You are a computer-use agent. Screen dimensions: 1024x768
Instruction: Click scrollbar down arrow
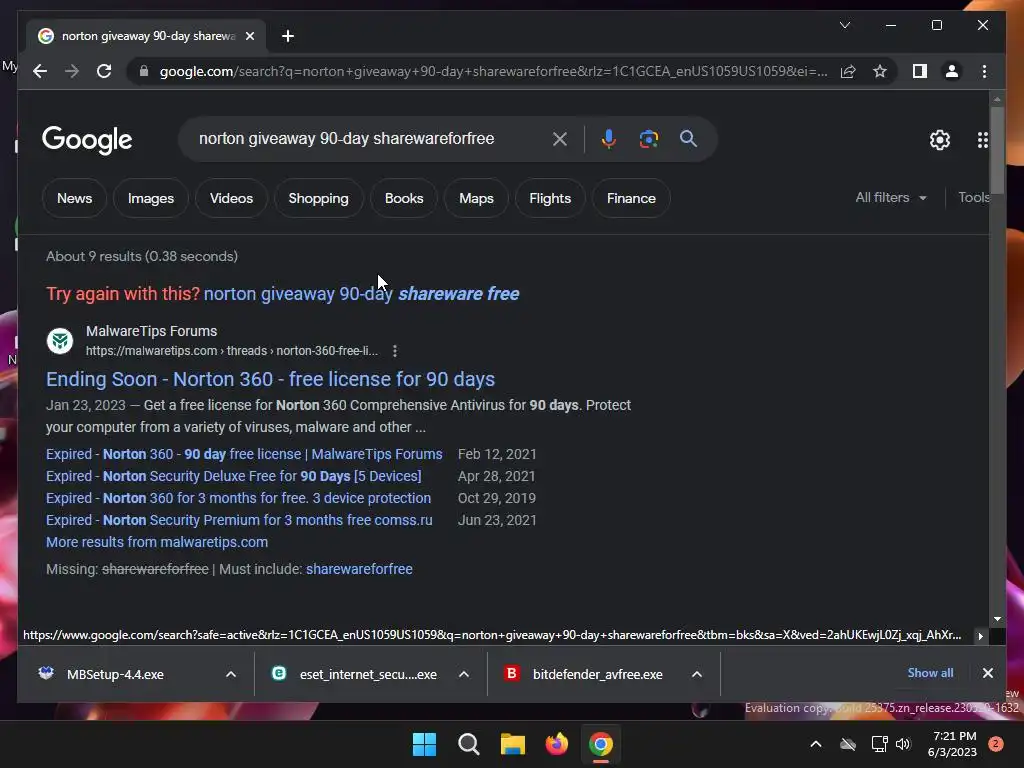coord(997,618)
